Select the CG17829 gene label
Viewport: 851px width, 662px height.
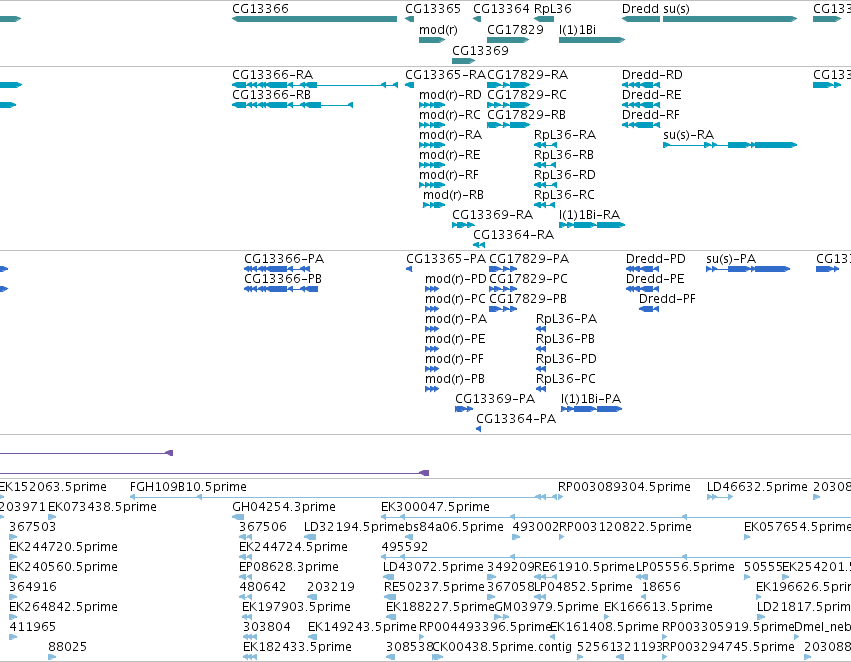[515, 29]
